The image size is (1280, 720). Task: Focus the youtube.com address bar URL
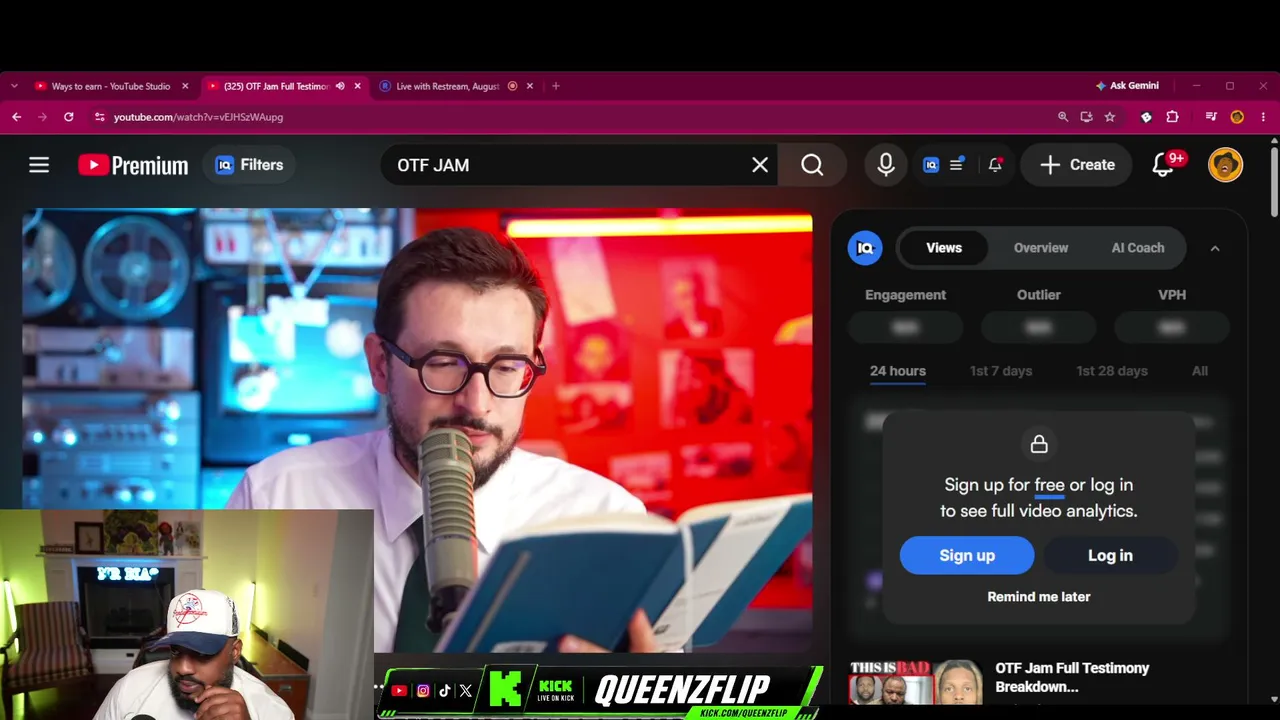198,117
